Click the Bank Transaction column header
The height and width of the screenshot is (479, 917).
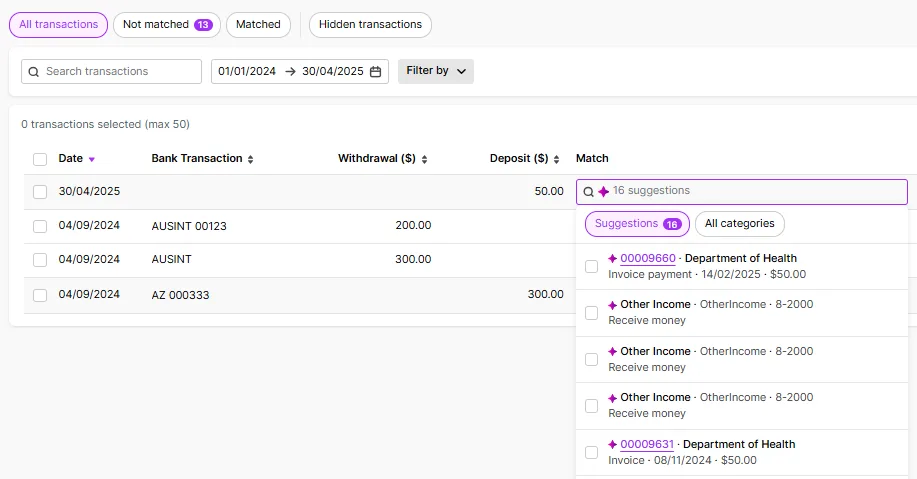[196, 158]
